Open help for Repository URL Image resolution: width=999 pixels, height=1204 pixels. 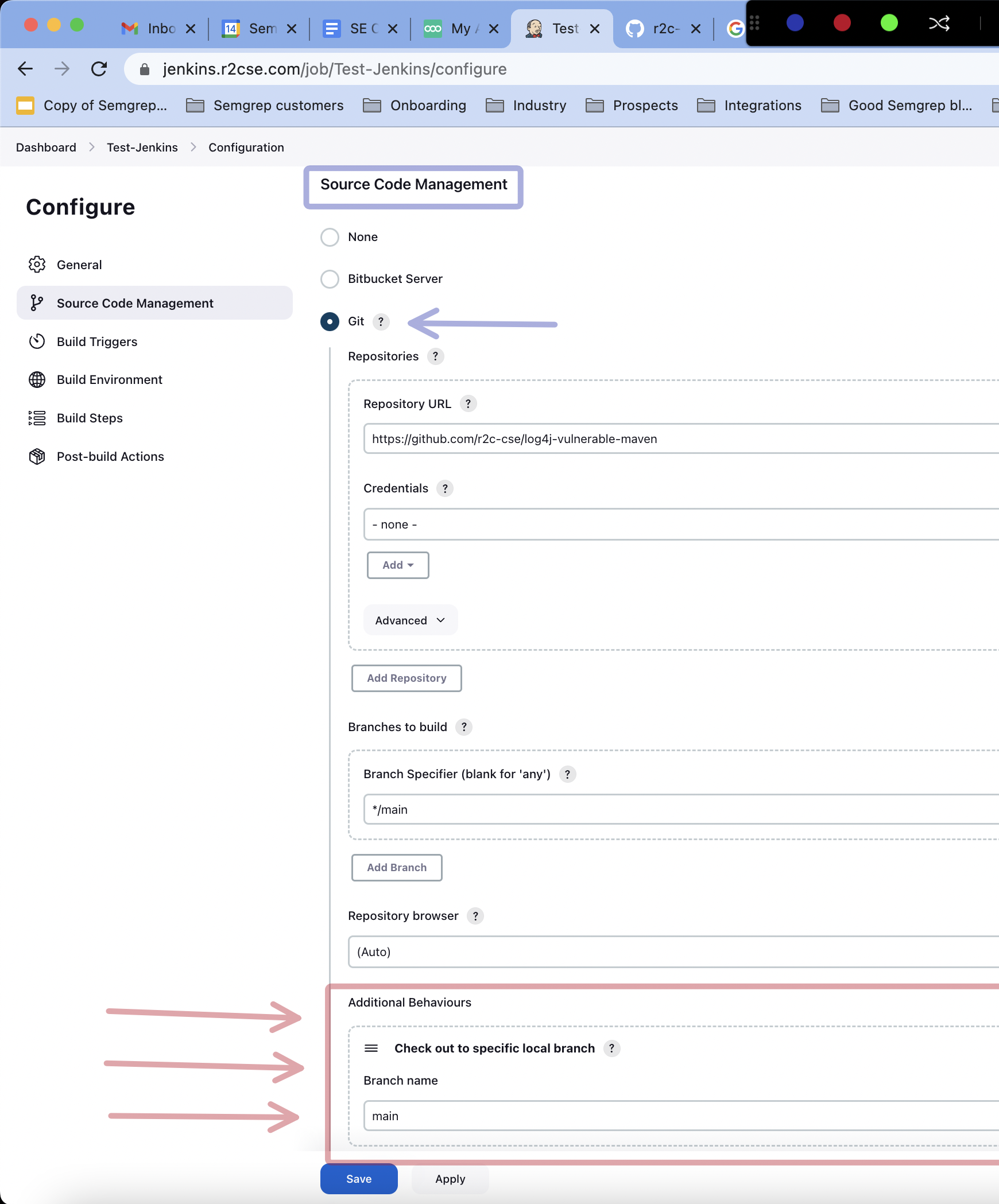[468, 404]
